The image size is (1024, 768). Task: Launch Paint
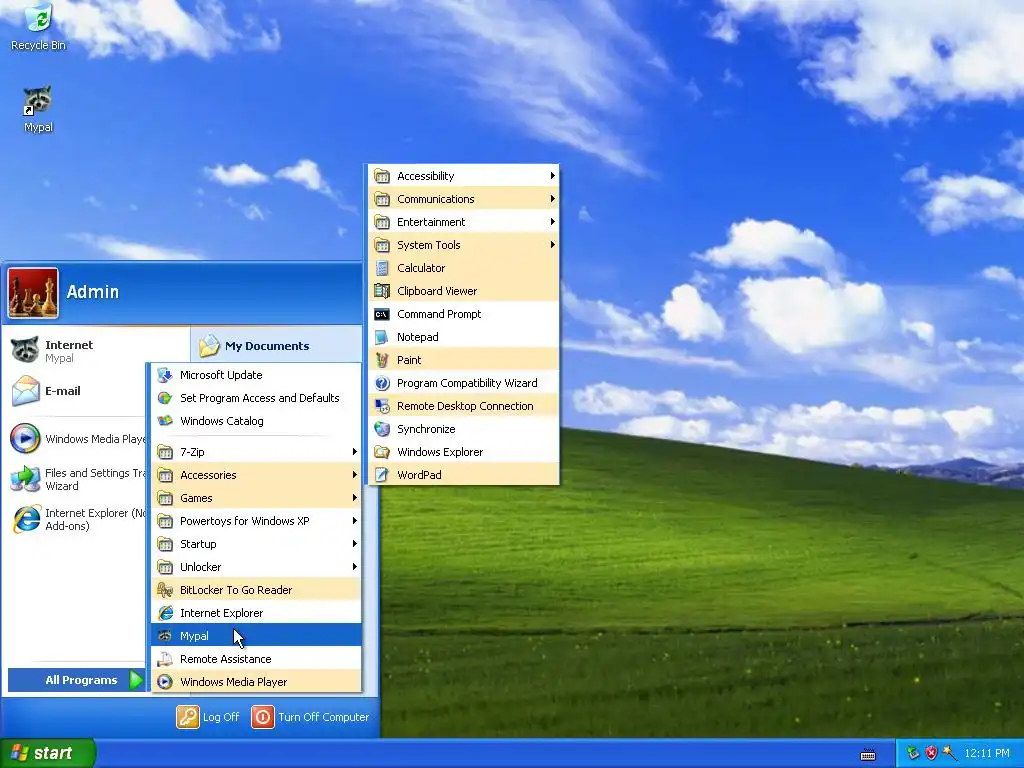tap(464, 360)
